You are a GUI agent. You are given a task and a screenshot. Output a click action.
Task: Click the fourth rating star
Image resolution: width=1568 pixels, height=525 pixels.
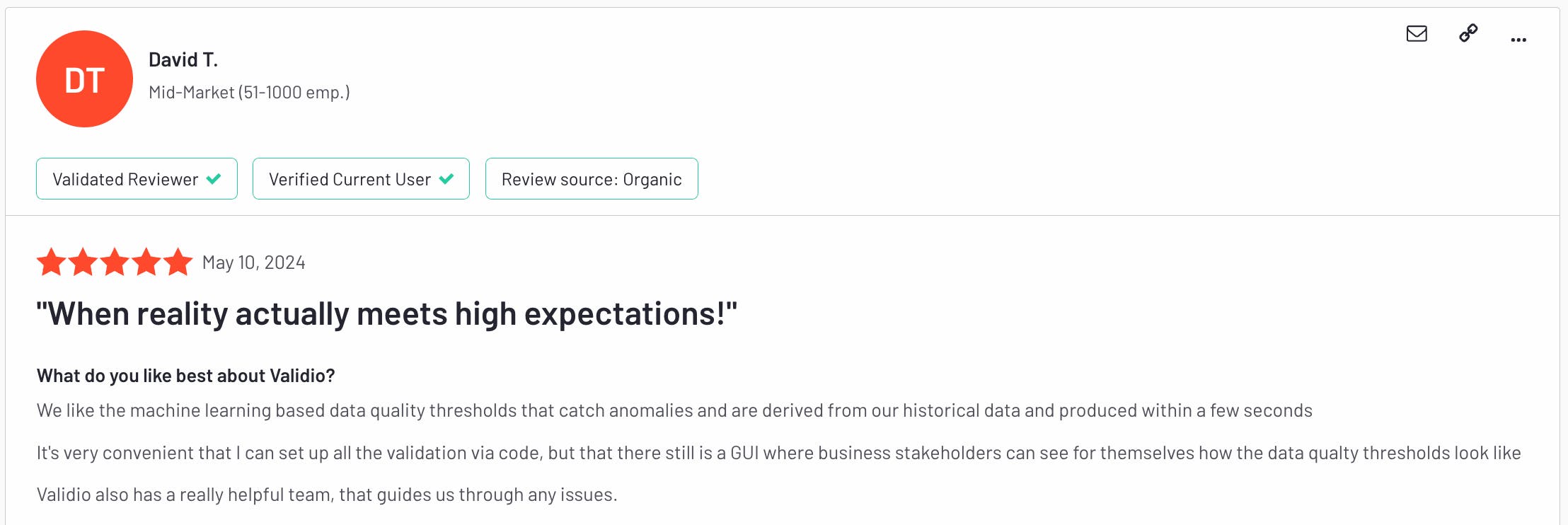click(146, 262)
